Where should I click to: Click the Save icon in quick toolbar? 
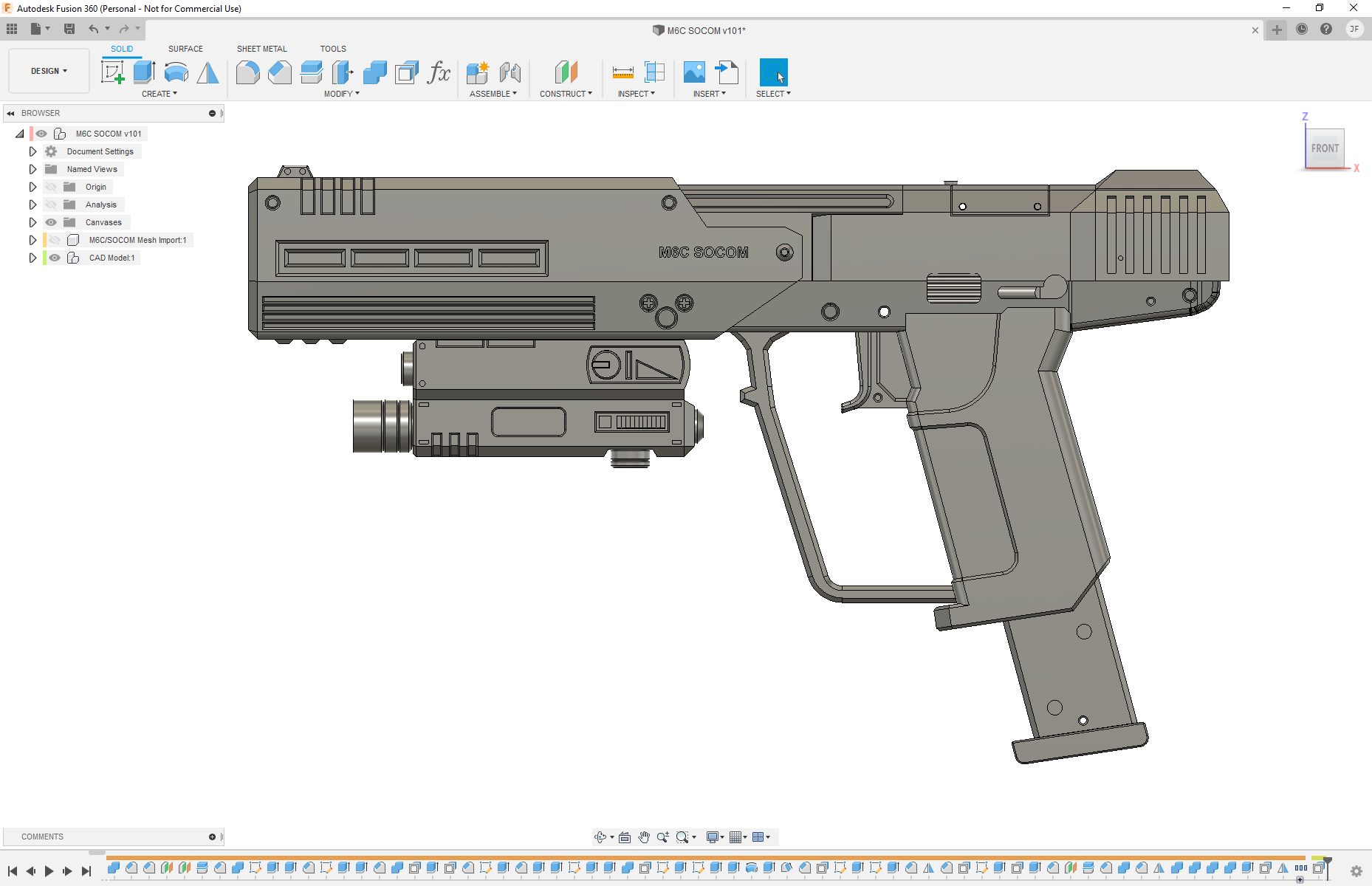pos(69,29)
